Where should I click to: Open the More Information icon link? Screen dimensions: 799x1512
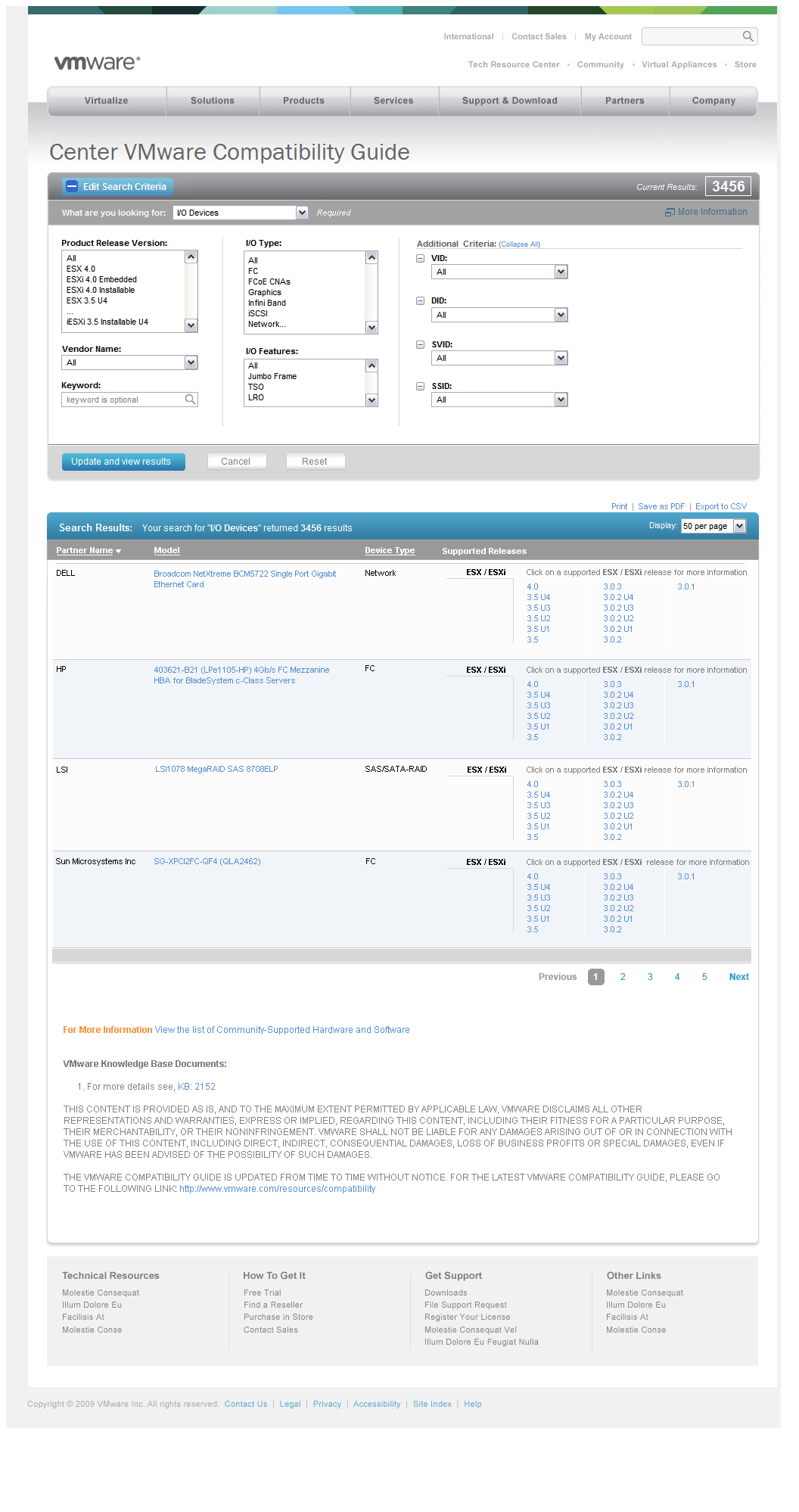pos(670,213)
